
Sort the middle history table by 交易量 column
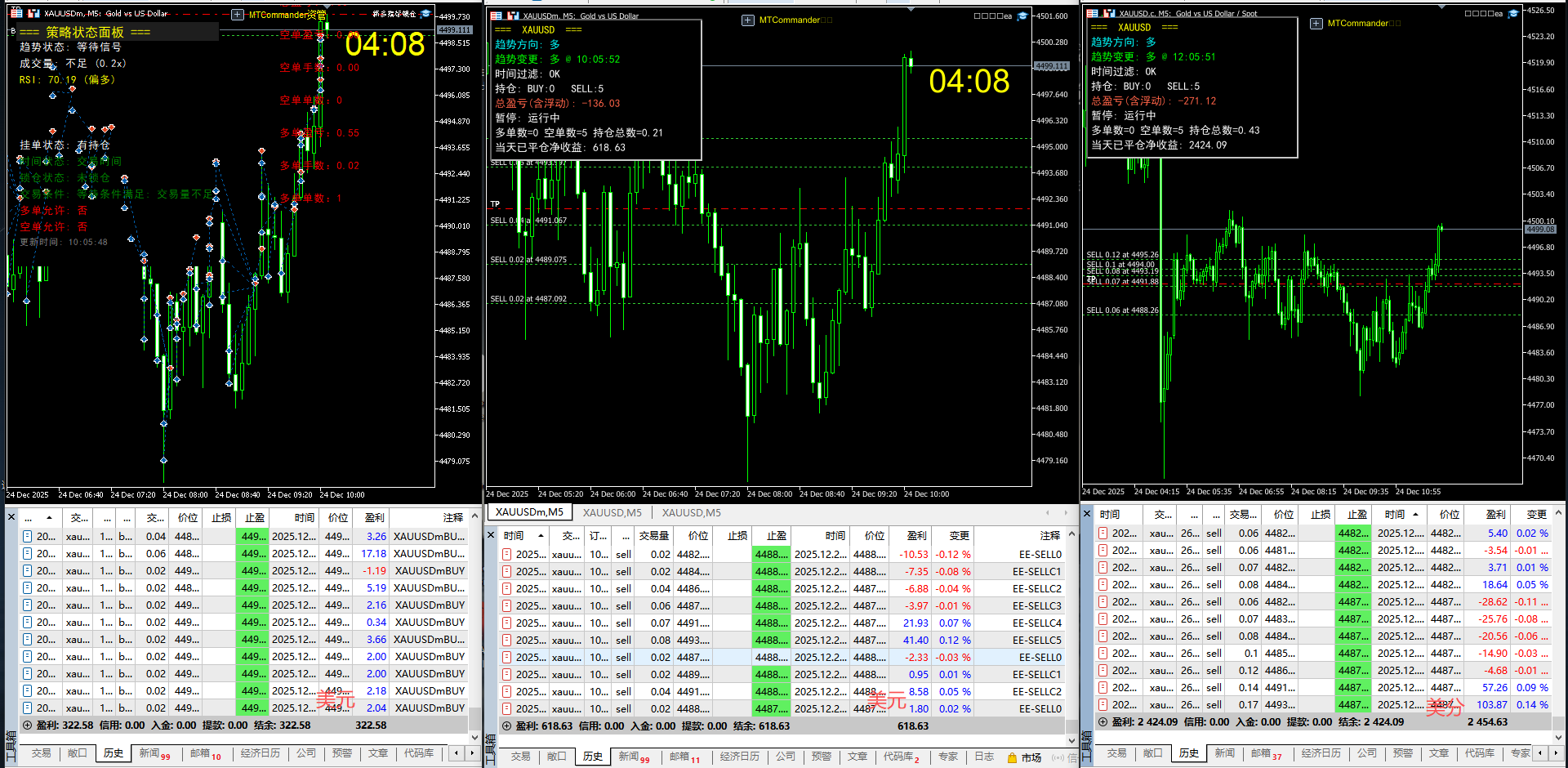click(x=653, y=535)
